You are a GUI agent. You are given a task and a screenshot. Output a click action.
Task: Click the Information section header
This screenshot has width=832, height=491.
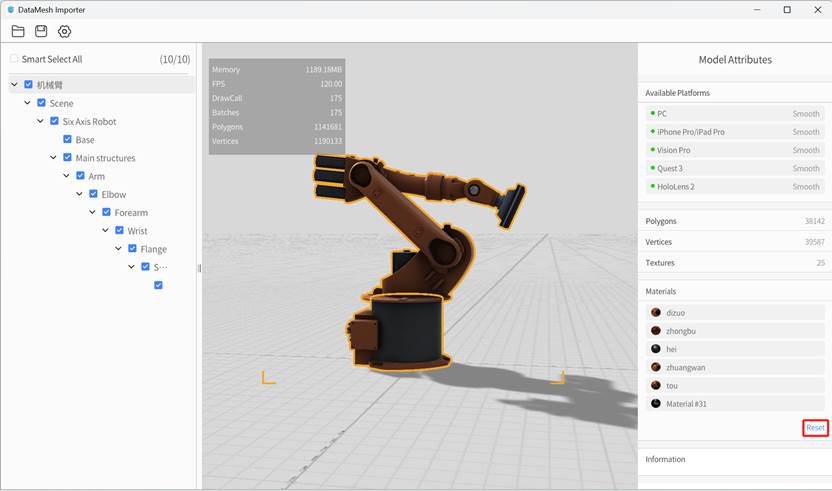[665, 459]
